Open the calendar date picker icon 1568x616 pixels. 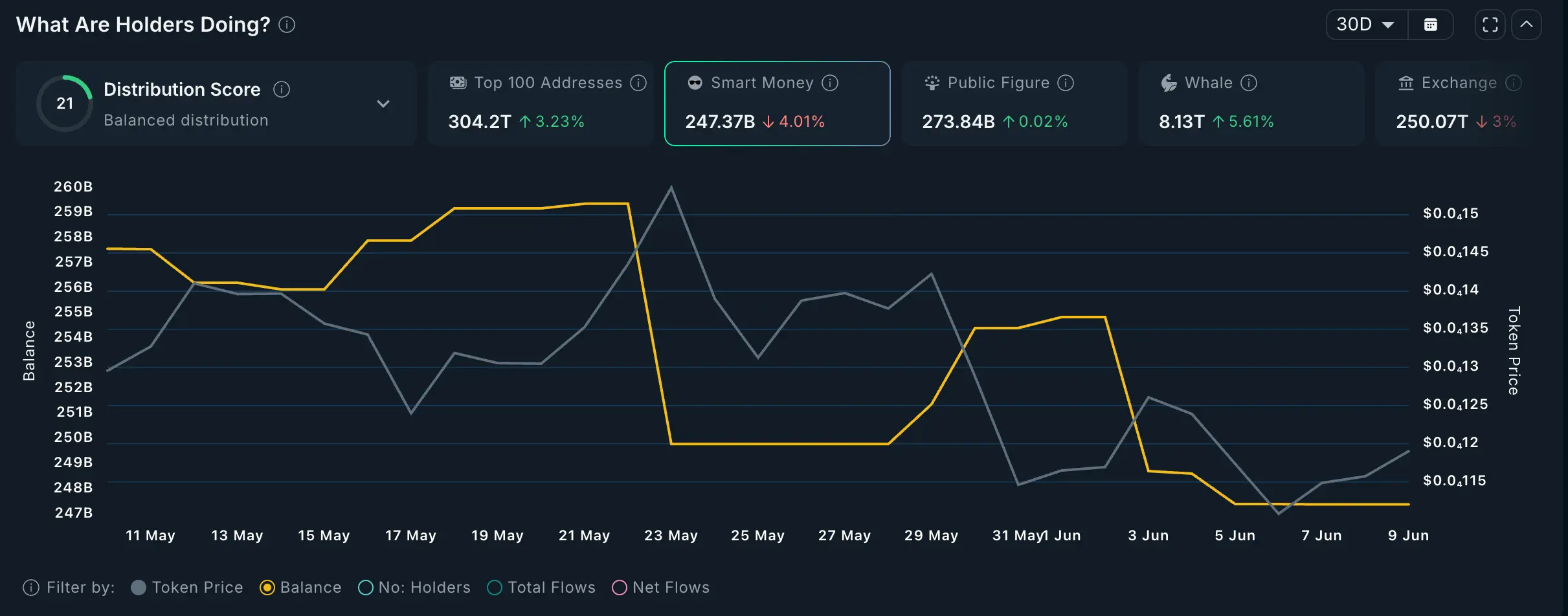[1430, 24]
